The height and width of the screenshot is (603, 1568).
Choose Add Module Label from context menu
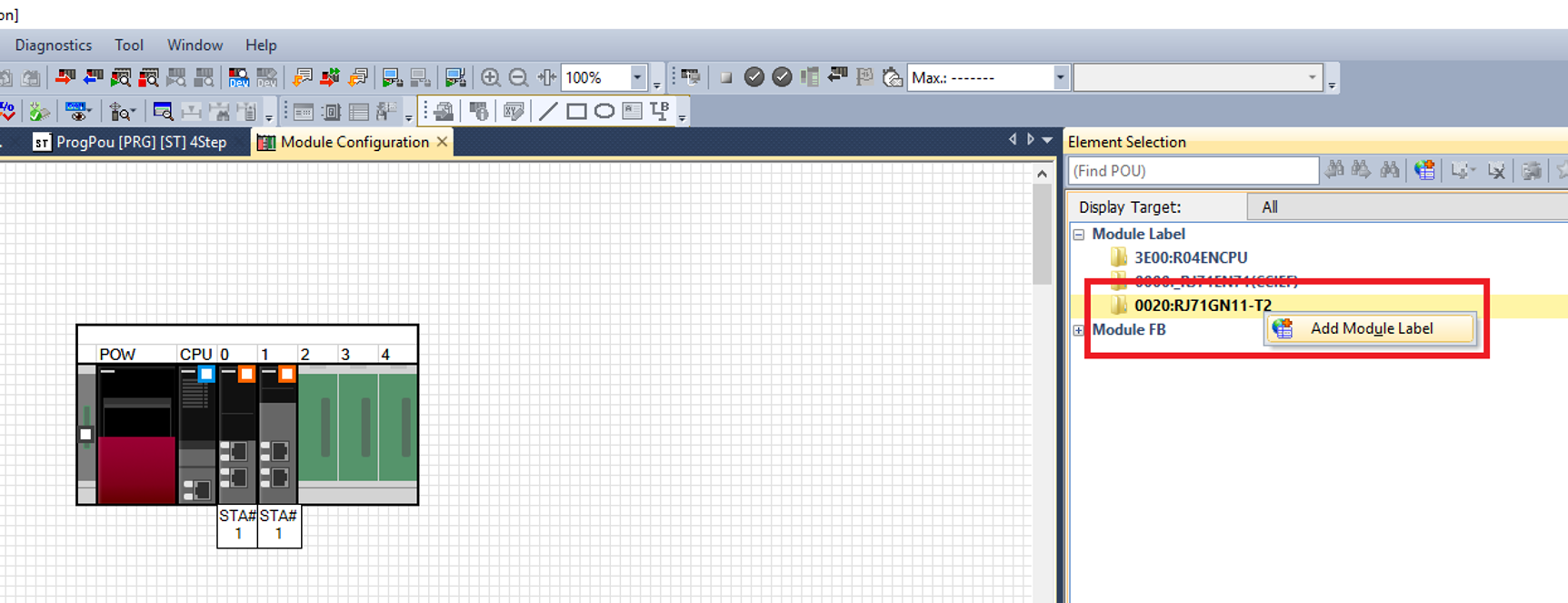coord(1371,328)
